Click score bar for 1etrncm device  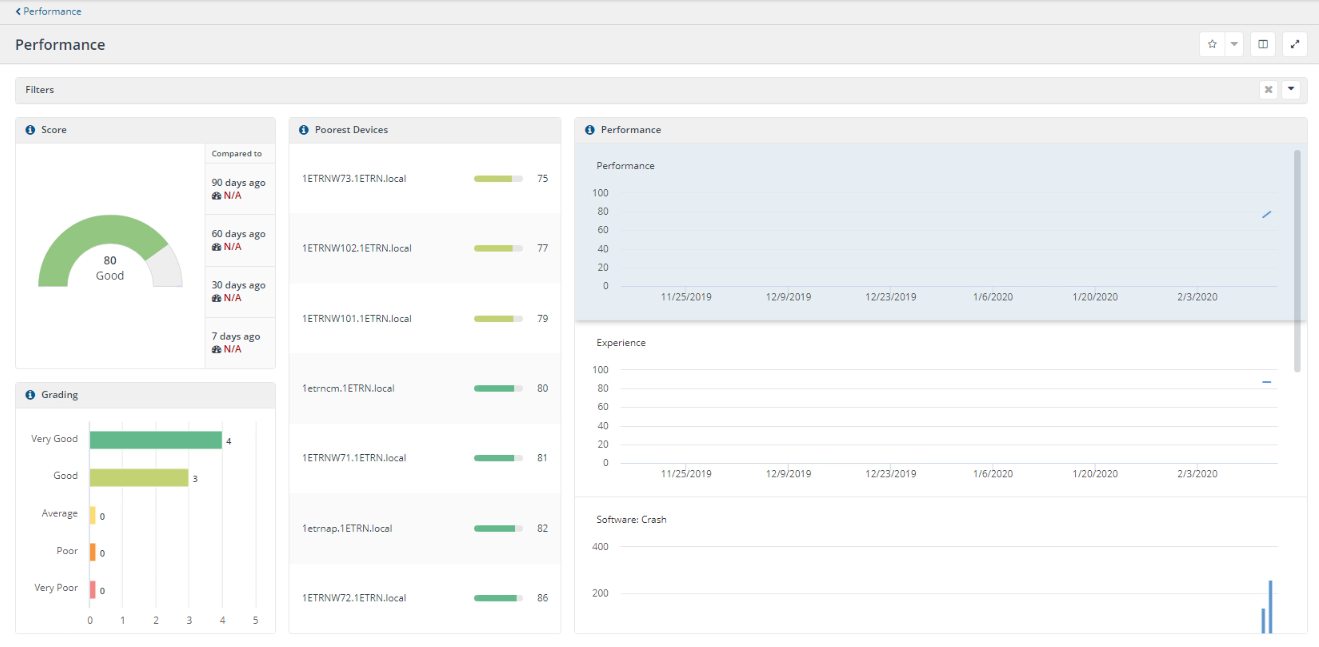coord(498,388)
